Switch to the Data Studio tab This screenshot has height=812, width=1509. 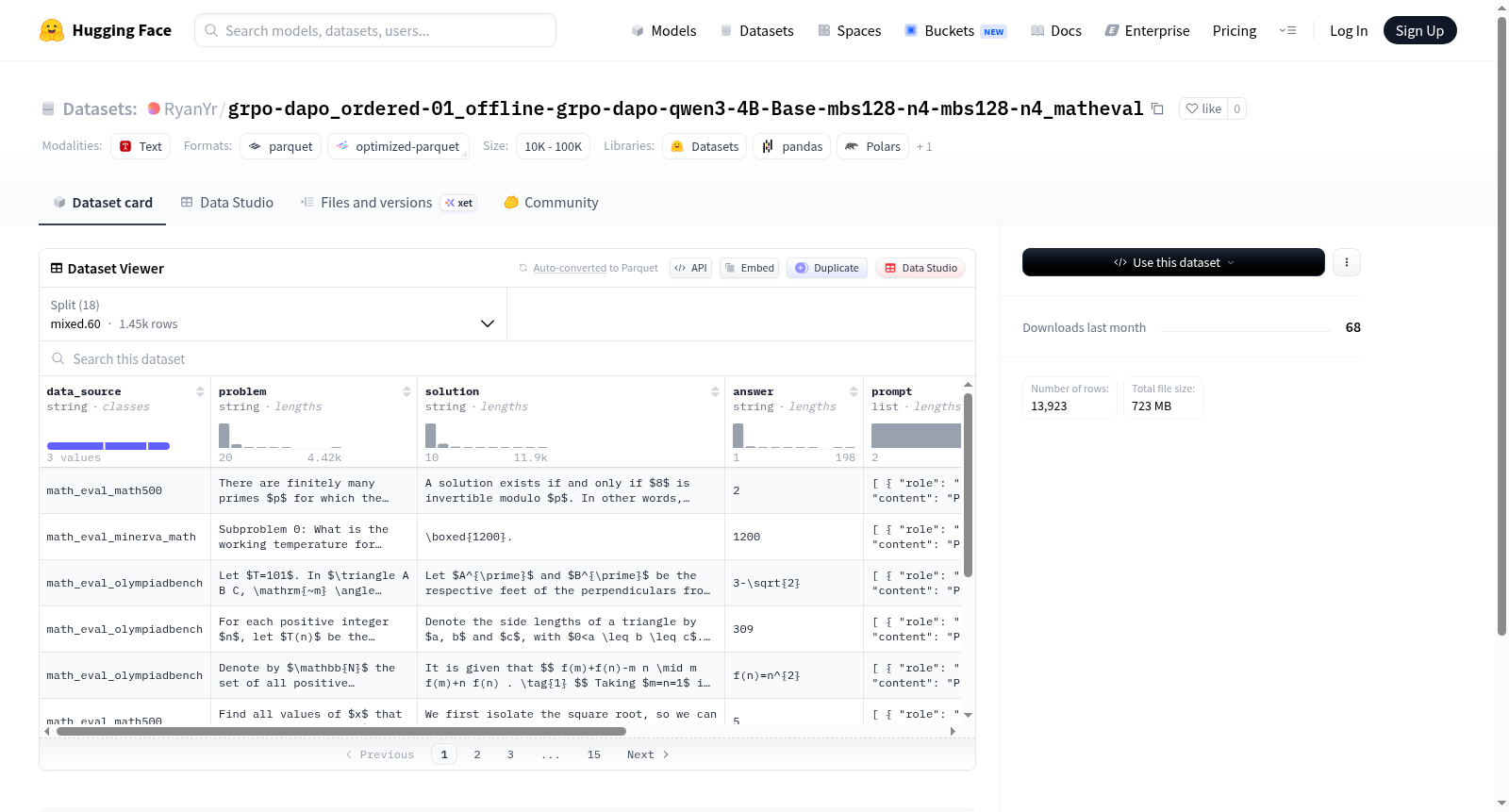[226, 203]
